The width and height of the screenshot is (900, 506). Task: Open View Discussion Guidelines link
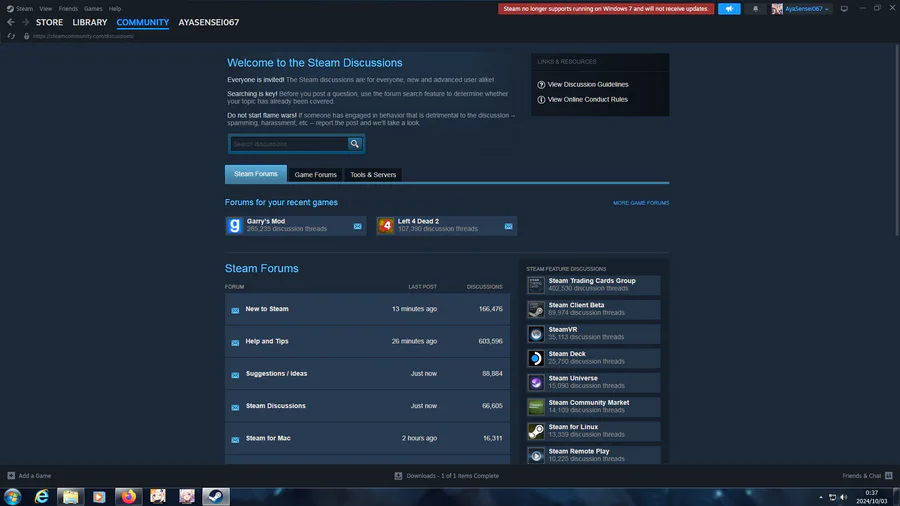pyautogui.click(x=588, y=84)
